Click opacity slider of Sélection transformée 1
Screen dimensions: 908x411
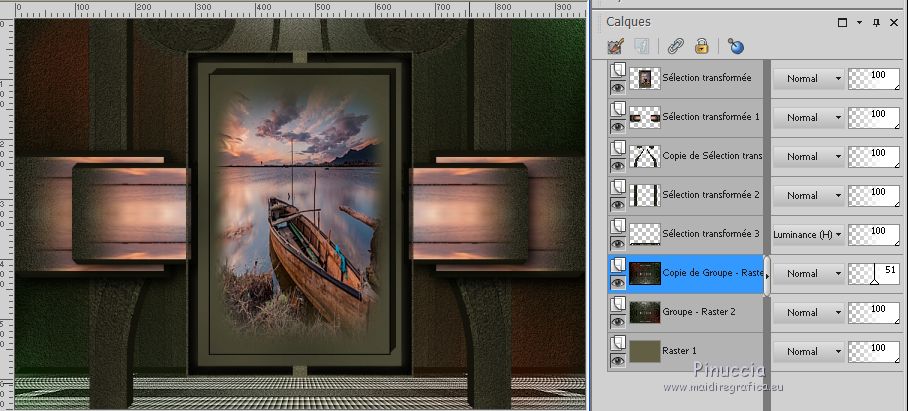coord(874,118)
